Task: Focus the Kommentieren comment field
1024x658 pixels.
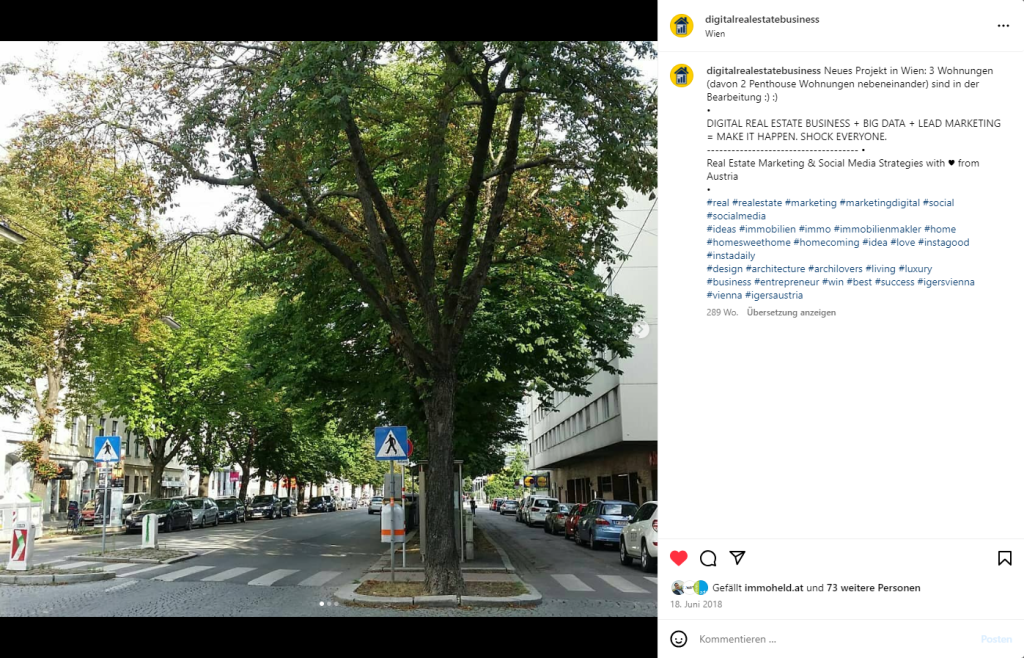Action: tap(836, 639)
